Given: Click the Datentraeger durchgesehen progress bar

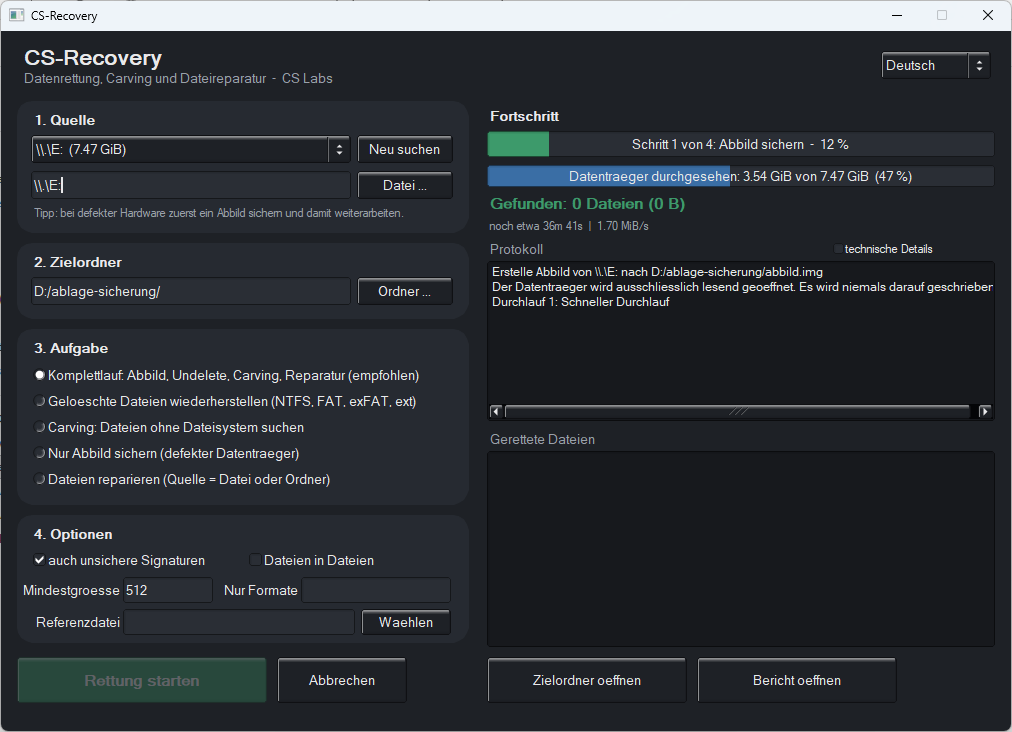Looking at the screenshot, I should pyautogui.click(x=741, y=176).
